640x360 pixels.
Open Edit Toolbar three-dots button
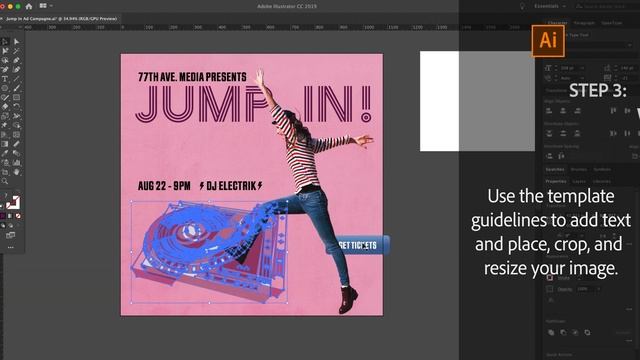tap(11, 247)
